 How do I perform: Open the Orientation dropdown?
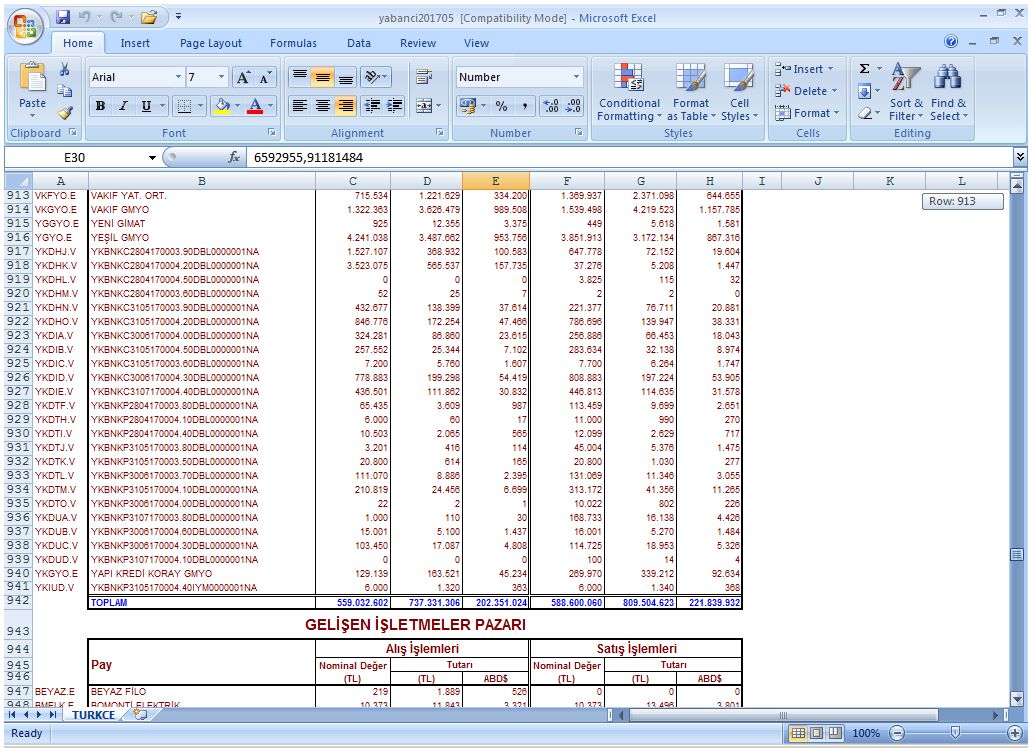(376, 78)
